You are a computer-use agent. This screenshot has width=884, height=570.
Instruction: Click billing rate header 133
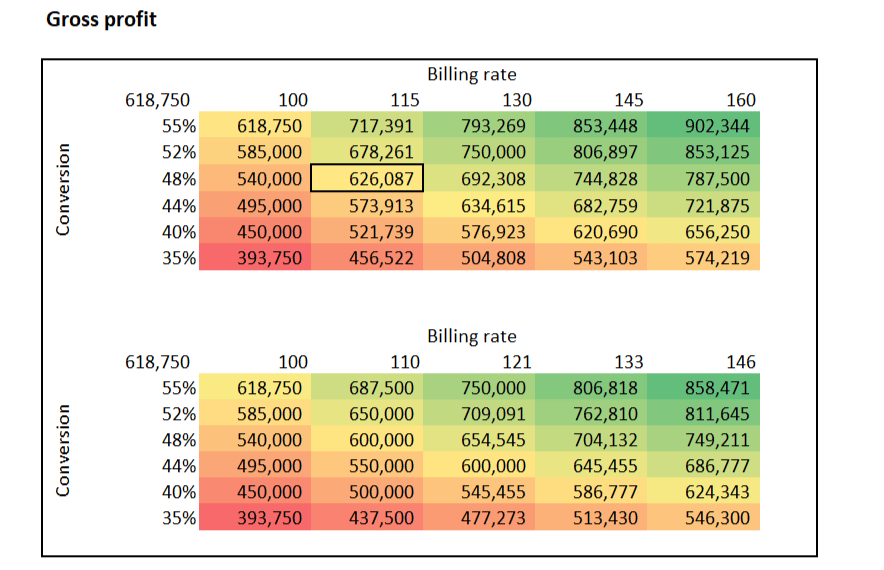(x=629, y=362)
